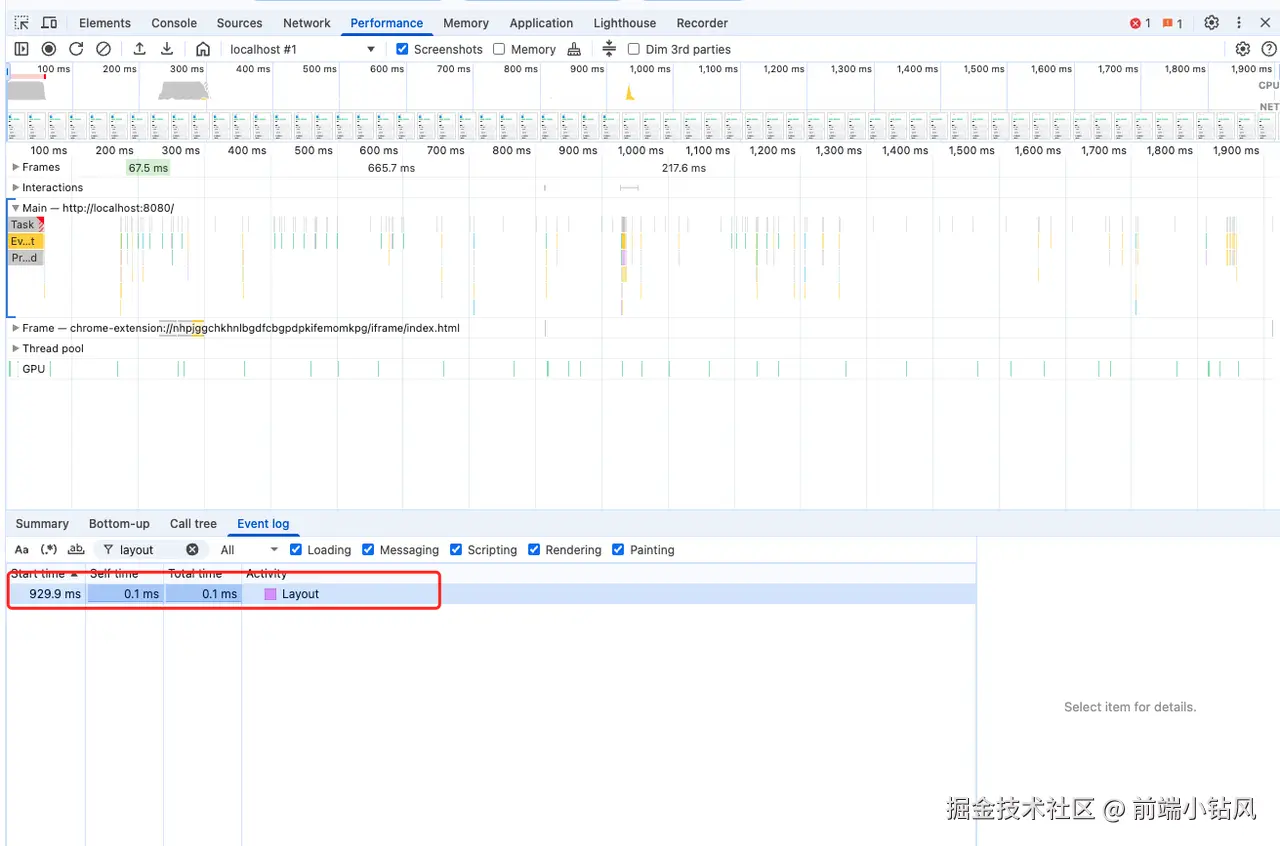Toggle match whole word filter option
This screenshot has width=1280, height=846.
click(76, 550)
